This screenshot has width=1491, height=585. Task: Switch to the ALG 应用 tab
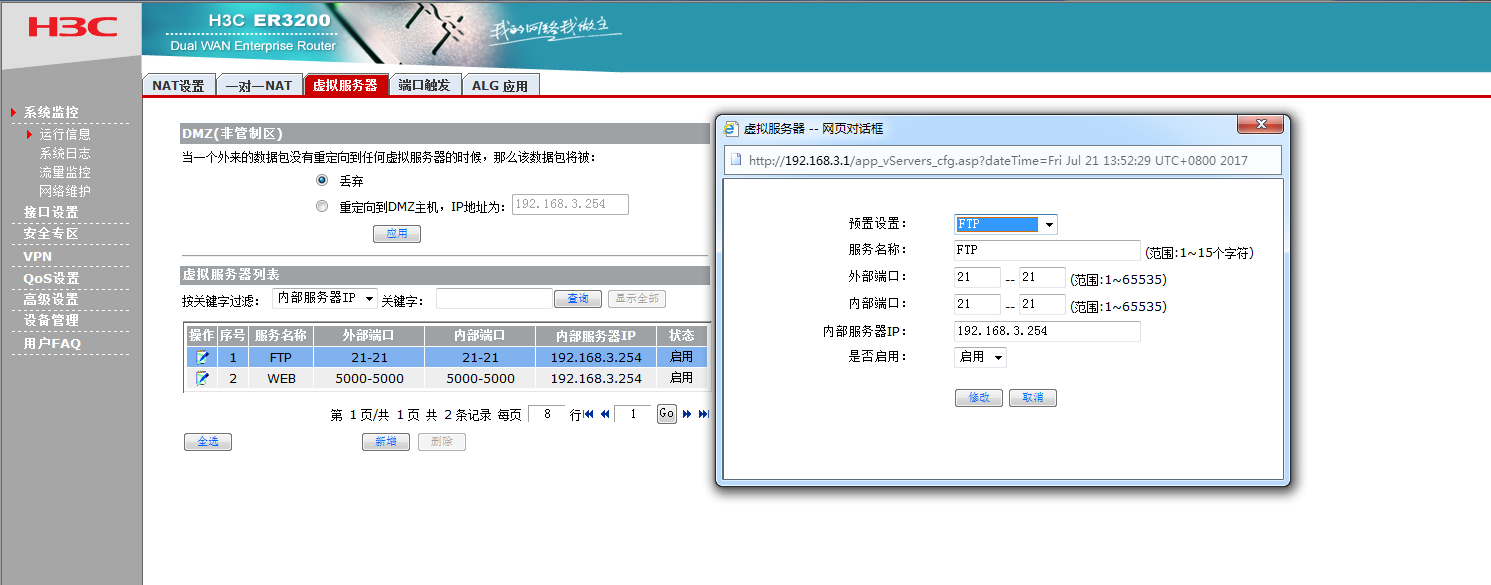tap(500, 86)
